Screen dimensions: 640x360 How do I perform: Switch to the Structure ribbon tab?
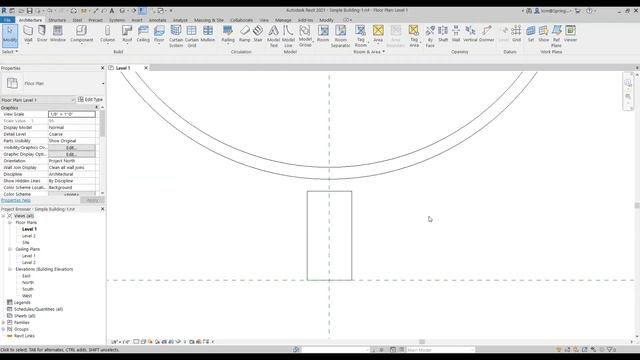[57, 20]
